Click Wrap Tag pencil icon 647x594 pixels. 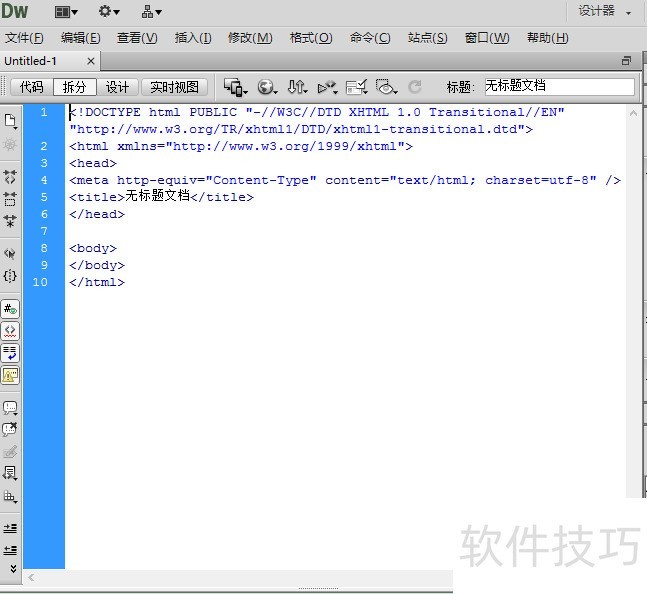(10, 452)
